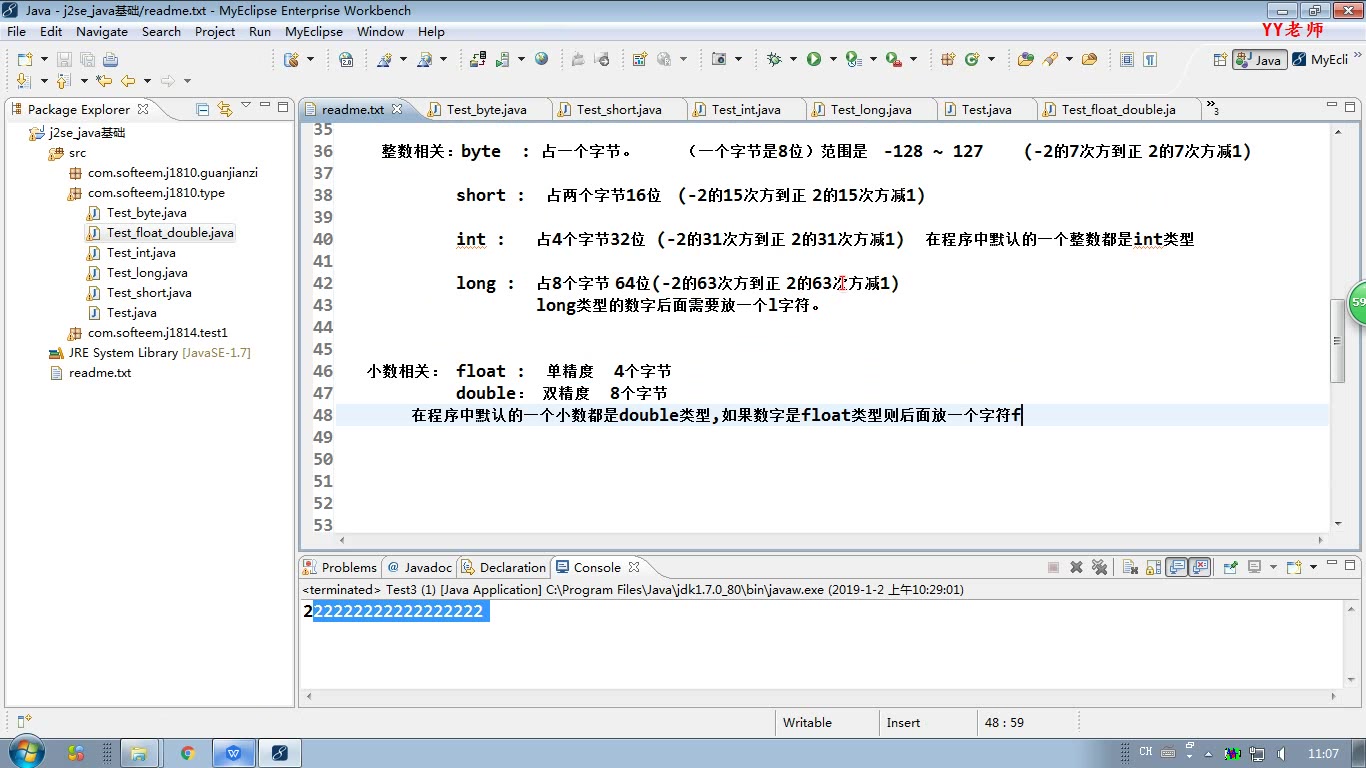Run the application using the green Run icon

pos(815,59)
